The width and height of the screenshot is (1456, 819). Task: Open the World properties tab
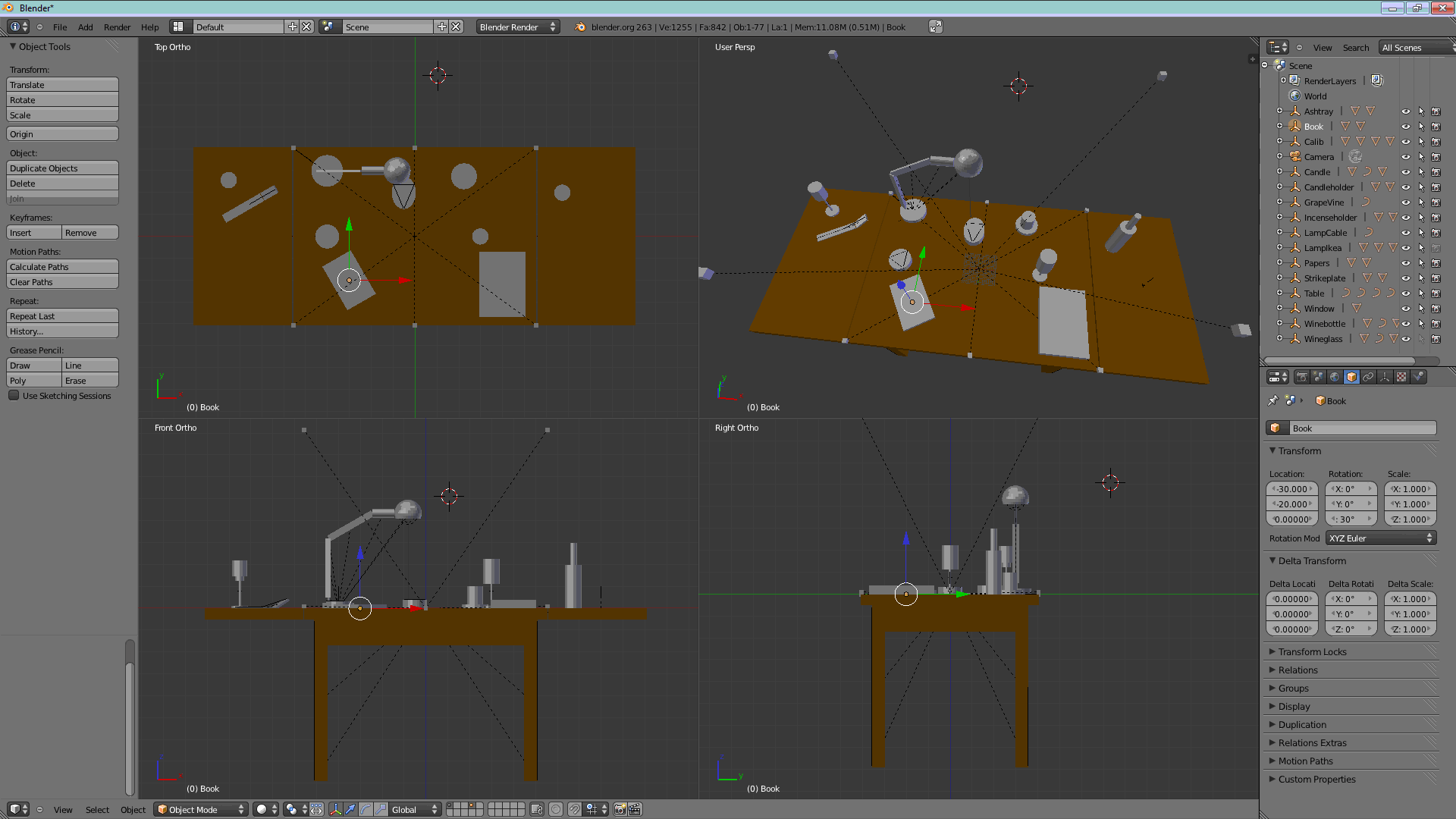pos(1335,377)
